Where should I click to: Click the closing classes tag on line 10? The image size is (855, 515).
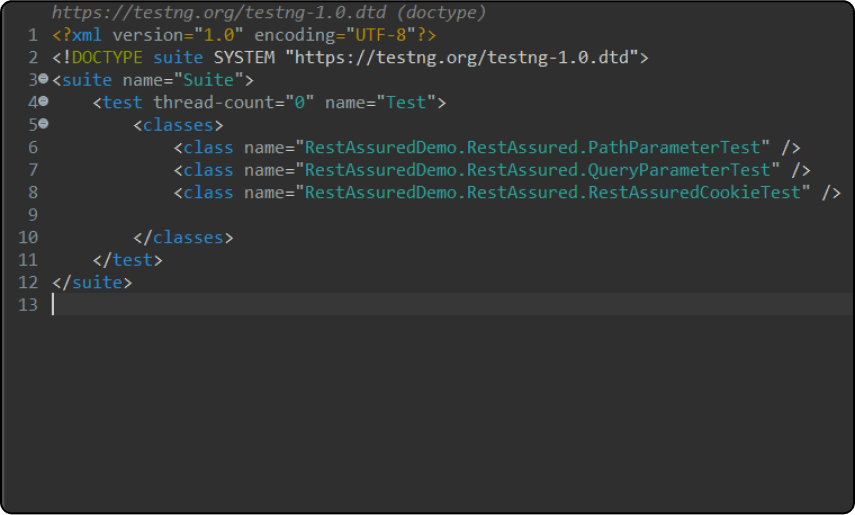pyautogui.click(x=183, y=237)
